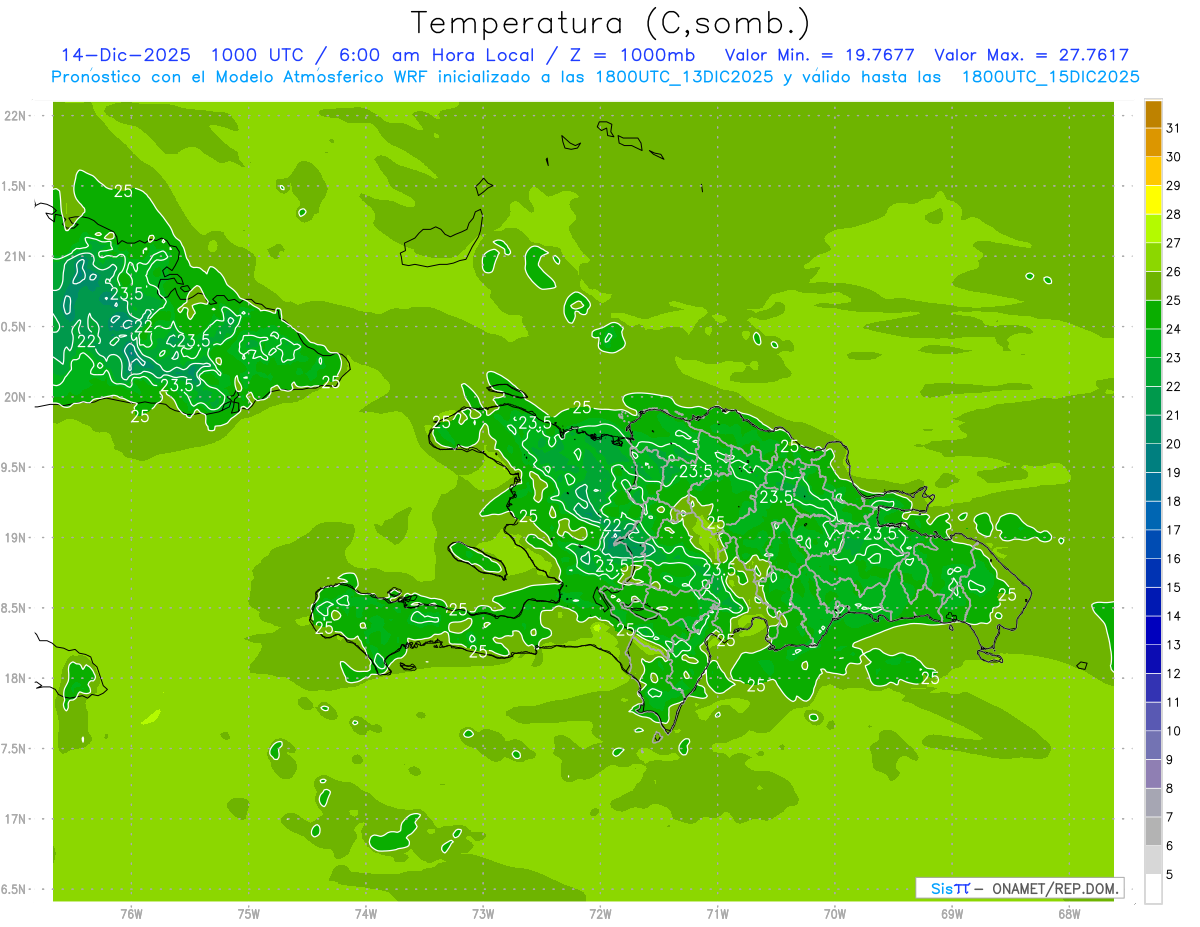Click the color legend value '10'
Image resolution: width=1200 pixels, height=927 pixels.
coord(1174,731)
